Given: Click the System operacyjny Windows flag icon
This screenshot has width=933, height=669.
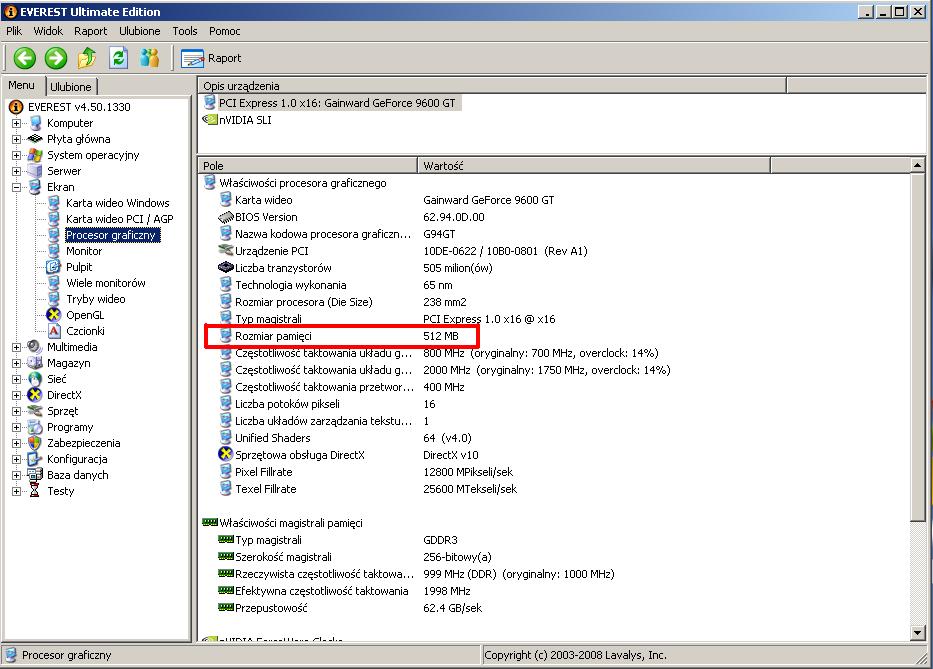Looking at the screenshot, I should (x=35, y=155).
